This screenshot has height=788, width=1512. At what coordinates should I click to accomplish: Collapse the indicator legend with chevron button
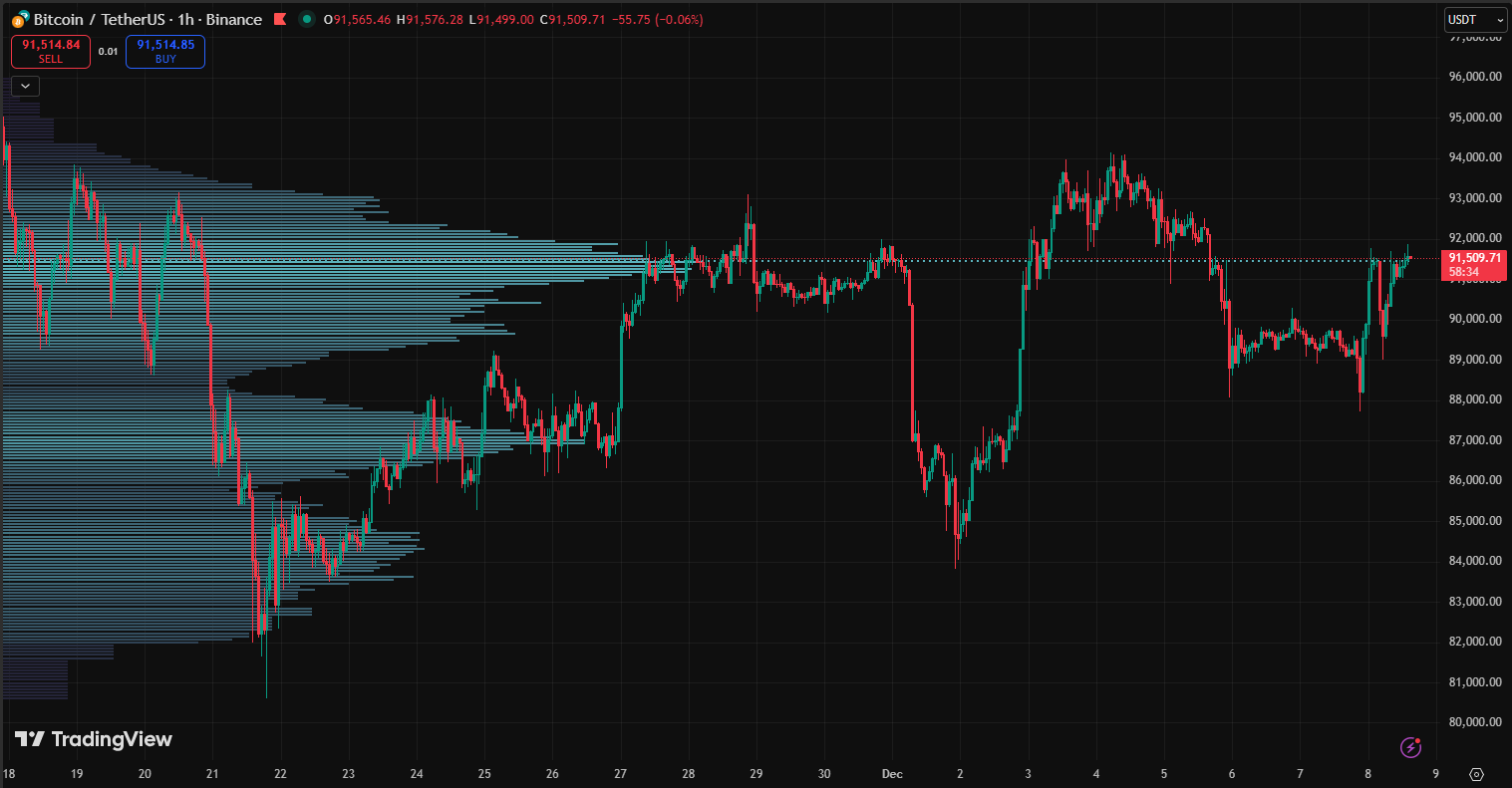coord(24,86)
